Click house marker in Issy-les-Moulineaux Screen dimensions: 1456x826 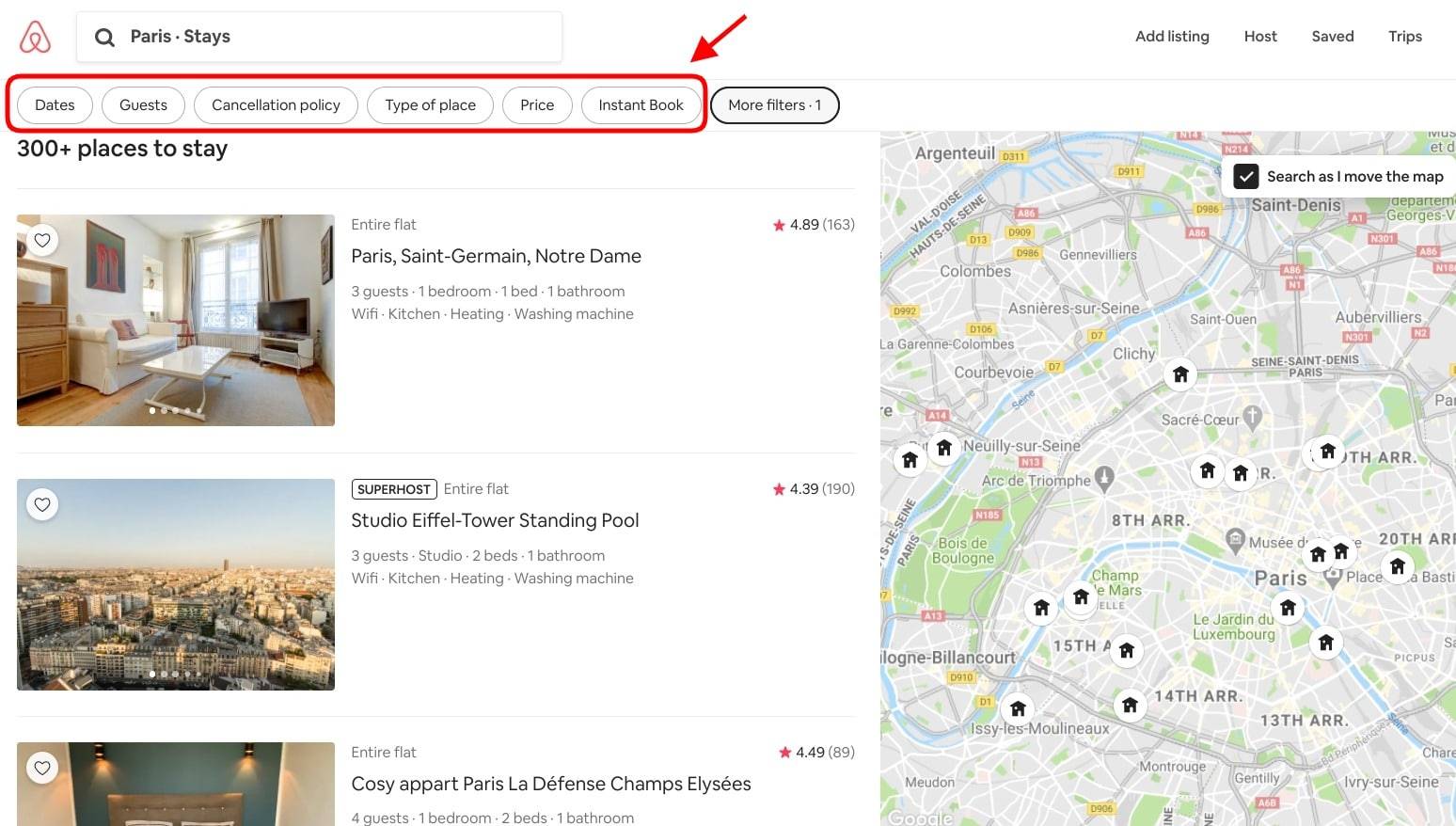click(x=1018, y=708)
